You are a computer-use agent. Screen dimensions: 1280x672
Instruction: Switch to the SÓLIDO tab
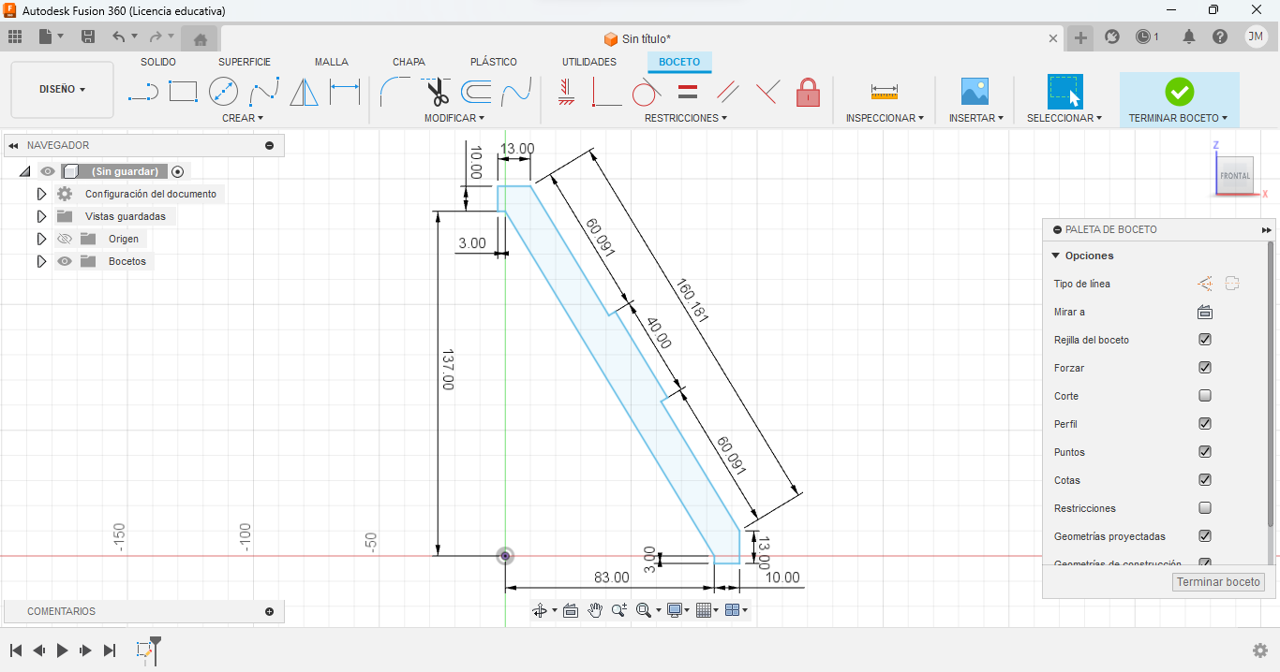pyautogui.click(x=158, y=62)
